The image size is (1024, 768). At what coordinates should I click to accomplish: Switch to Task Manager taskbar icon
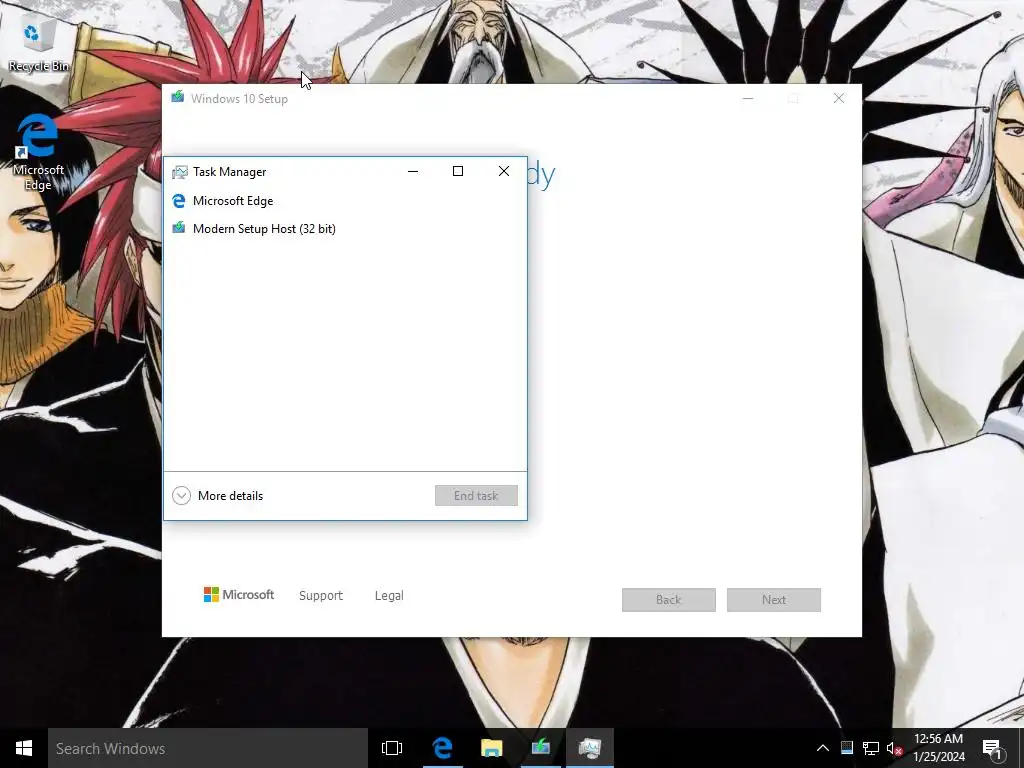pos(590,748)
